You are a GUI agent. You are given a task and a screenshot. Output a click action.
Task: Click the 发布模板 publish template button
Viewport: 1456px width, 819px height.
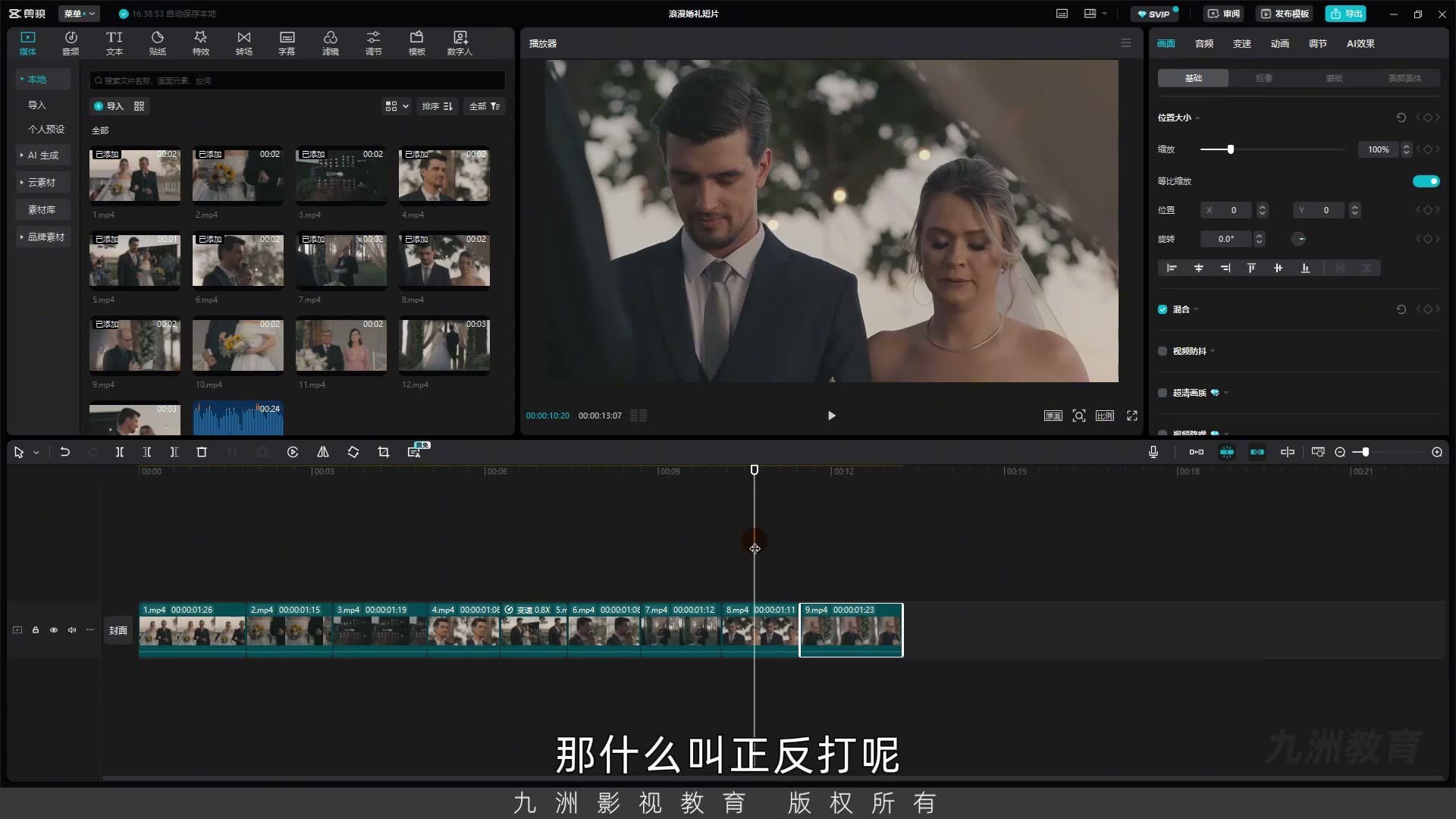coord(1285,14)
